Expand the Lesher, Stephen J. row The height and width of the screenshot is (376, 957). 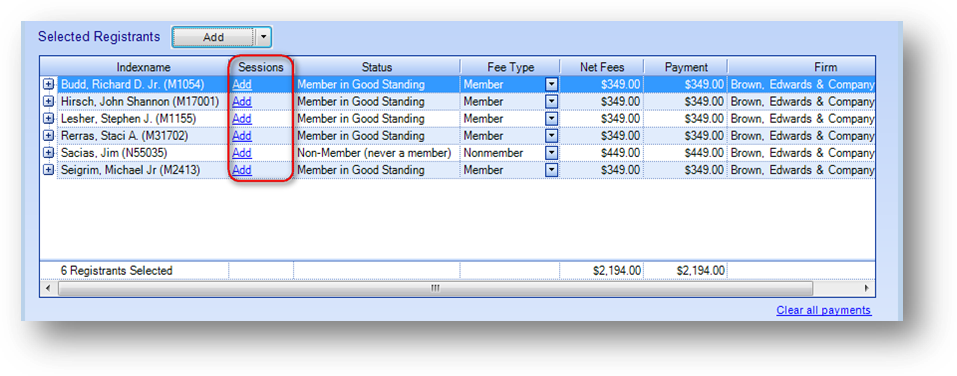pyautogui.click(x=49, y=118)
